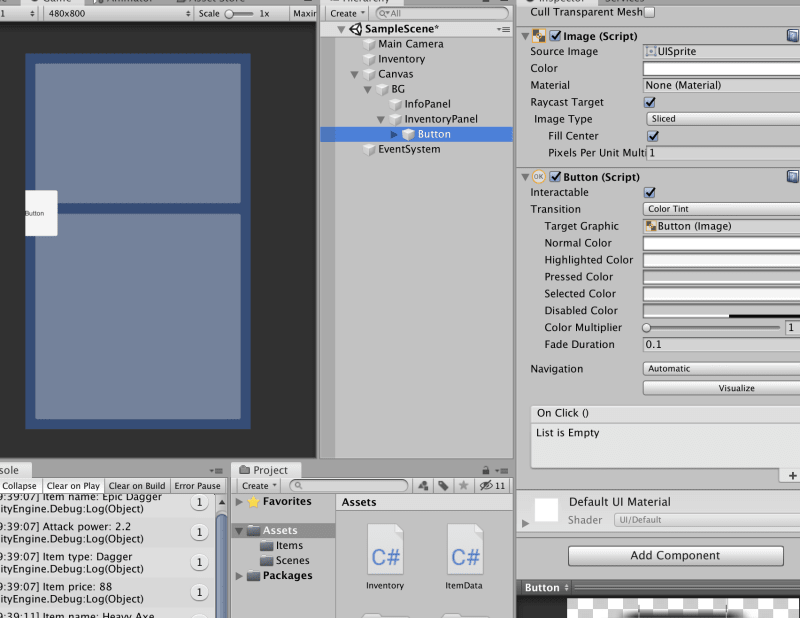Toggle hidden packages count icon
This screenshot has width=800, height=618.
(x=492, y=486)
